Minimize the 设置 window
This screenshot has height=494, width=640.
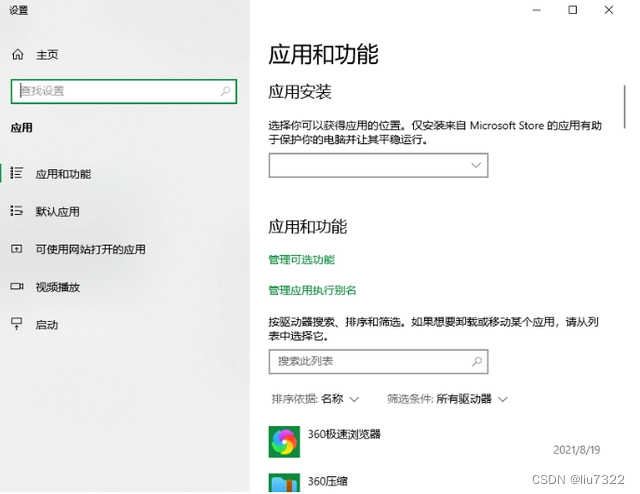coord(537,10)
